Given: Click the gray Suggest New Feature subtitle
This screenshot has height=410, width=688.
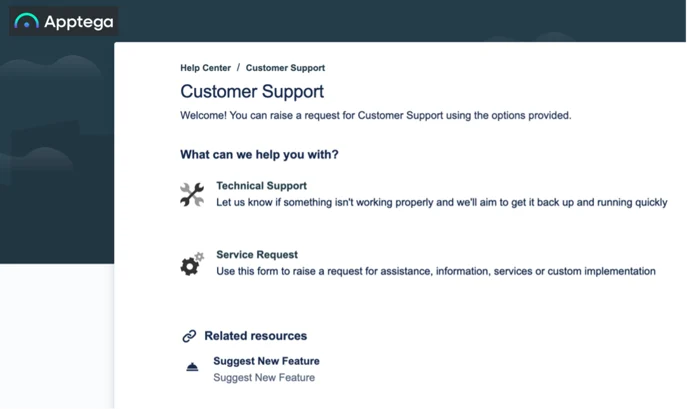Looking at the screenshot, I should tap(264, 378).
